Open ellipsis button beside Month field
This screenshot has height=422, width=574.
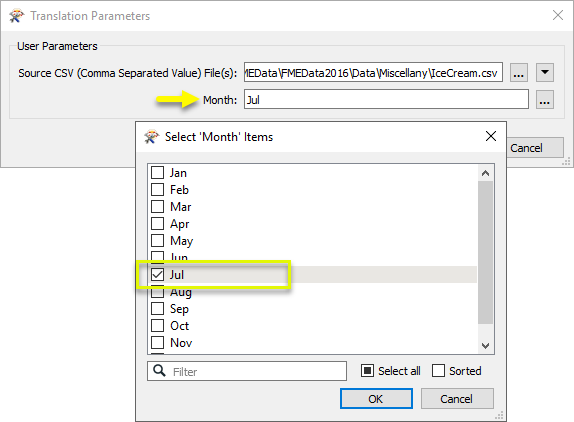[544, 100]
